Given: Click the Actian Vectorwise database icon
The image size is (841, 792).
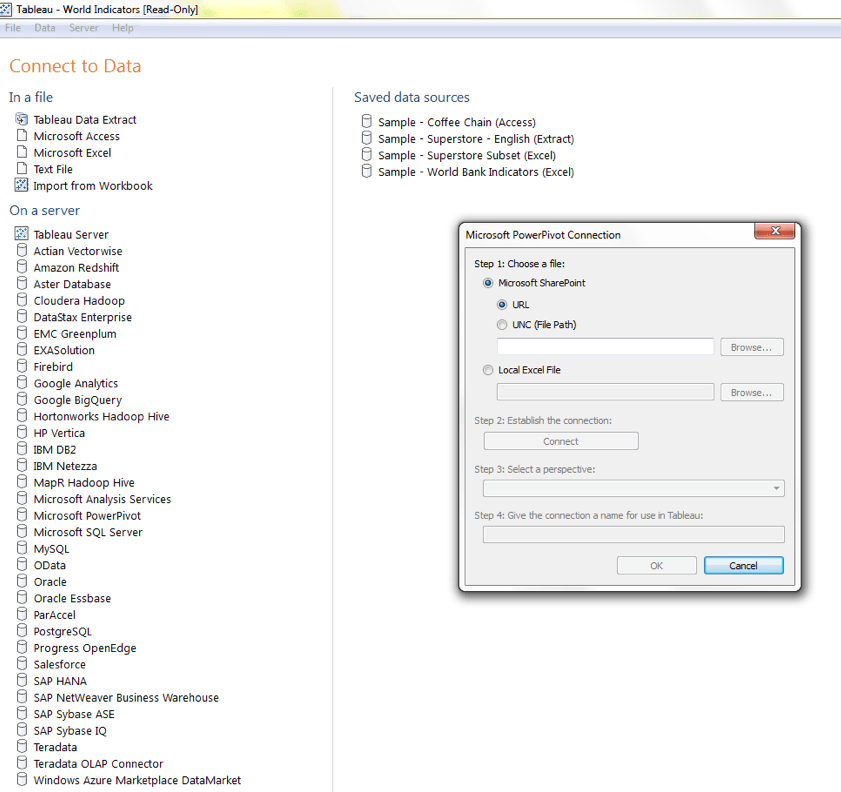Looking at the screenshot, I should pos(22,250).
